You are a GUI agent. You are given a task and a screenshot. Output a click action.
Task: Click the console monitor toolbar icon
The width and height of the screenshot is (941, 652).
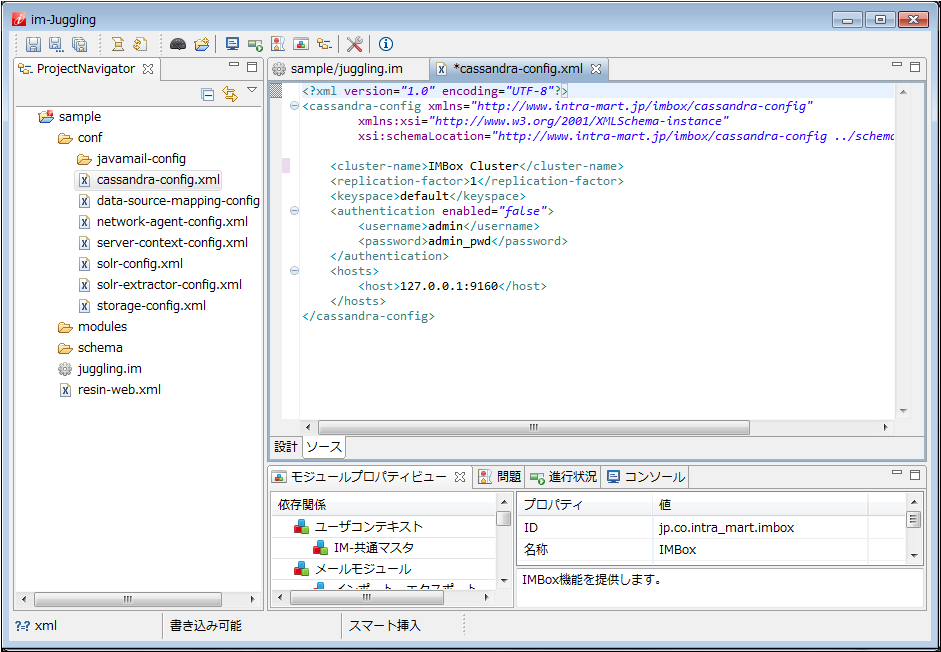[232, 44]
